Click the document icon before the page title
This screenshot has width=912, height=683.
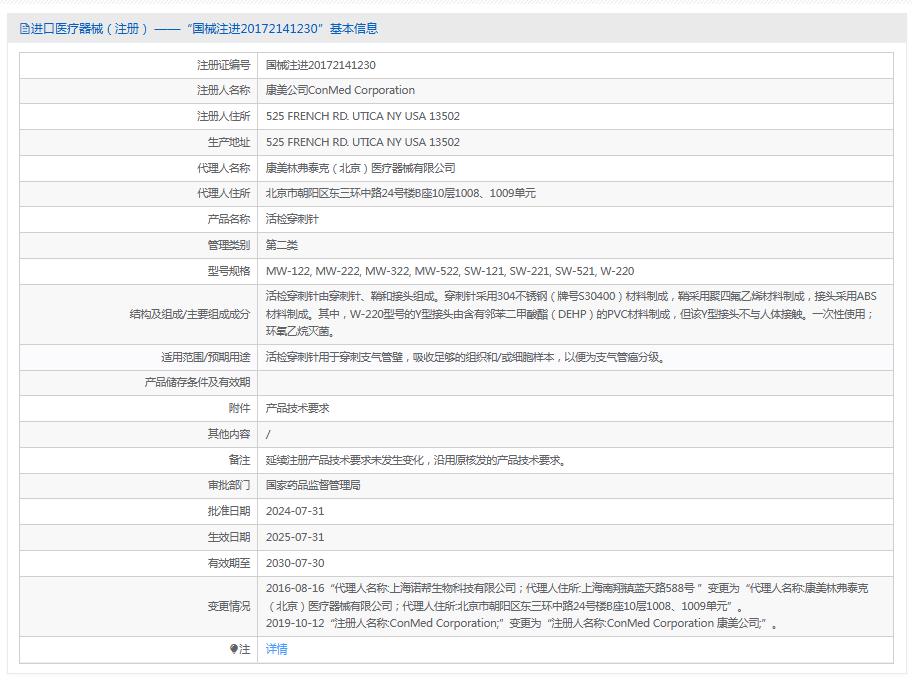click(x=22, y=29)
